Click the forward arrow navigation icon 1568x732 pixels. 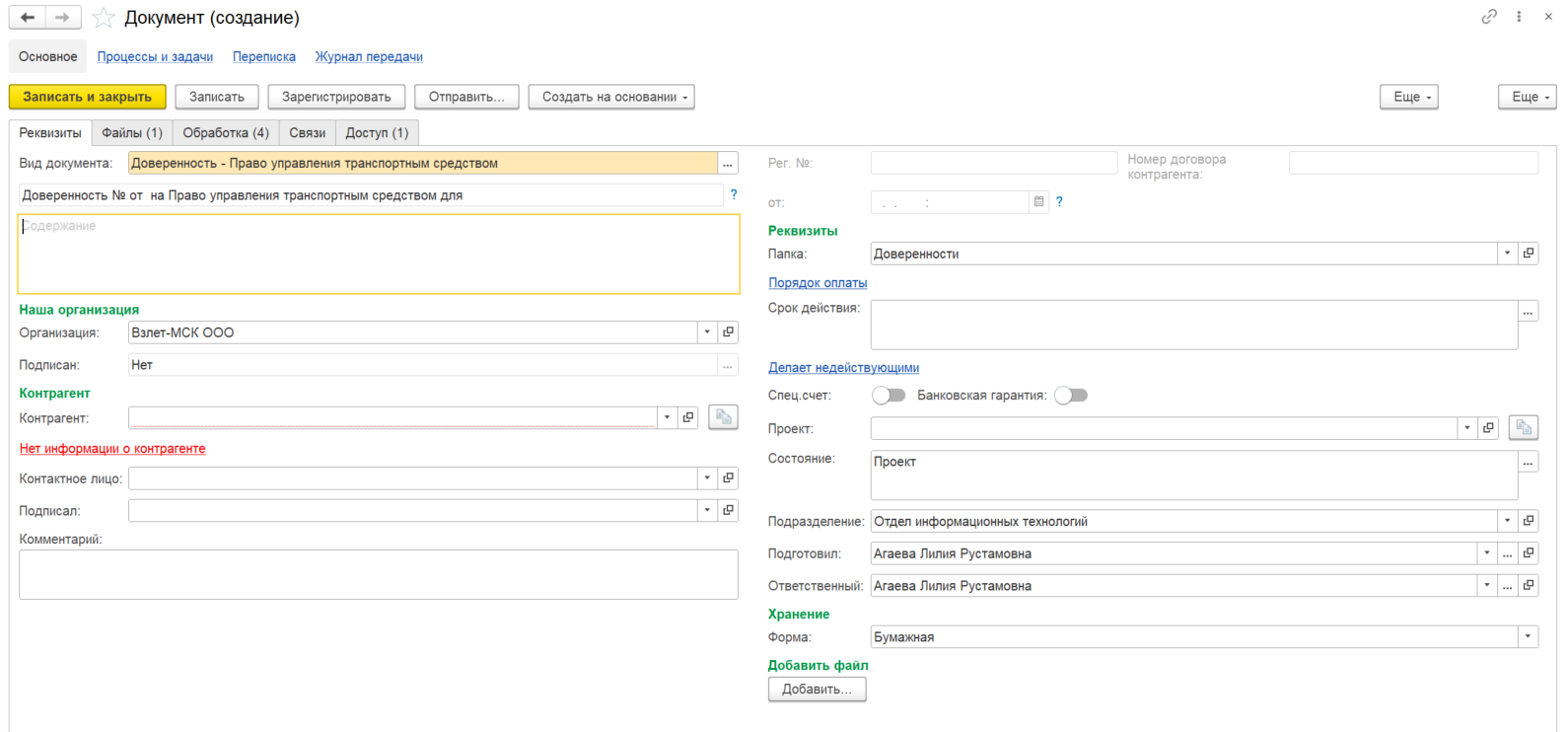click(62, 17)
